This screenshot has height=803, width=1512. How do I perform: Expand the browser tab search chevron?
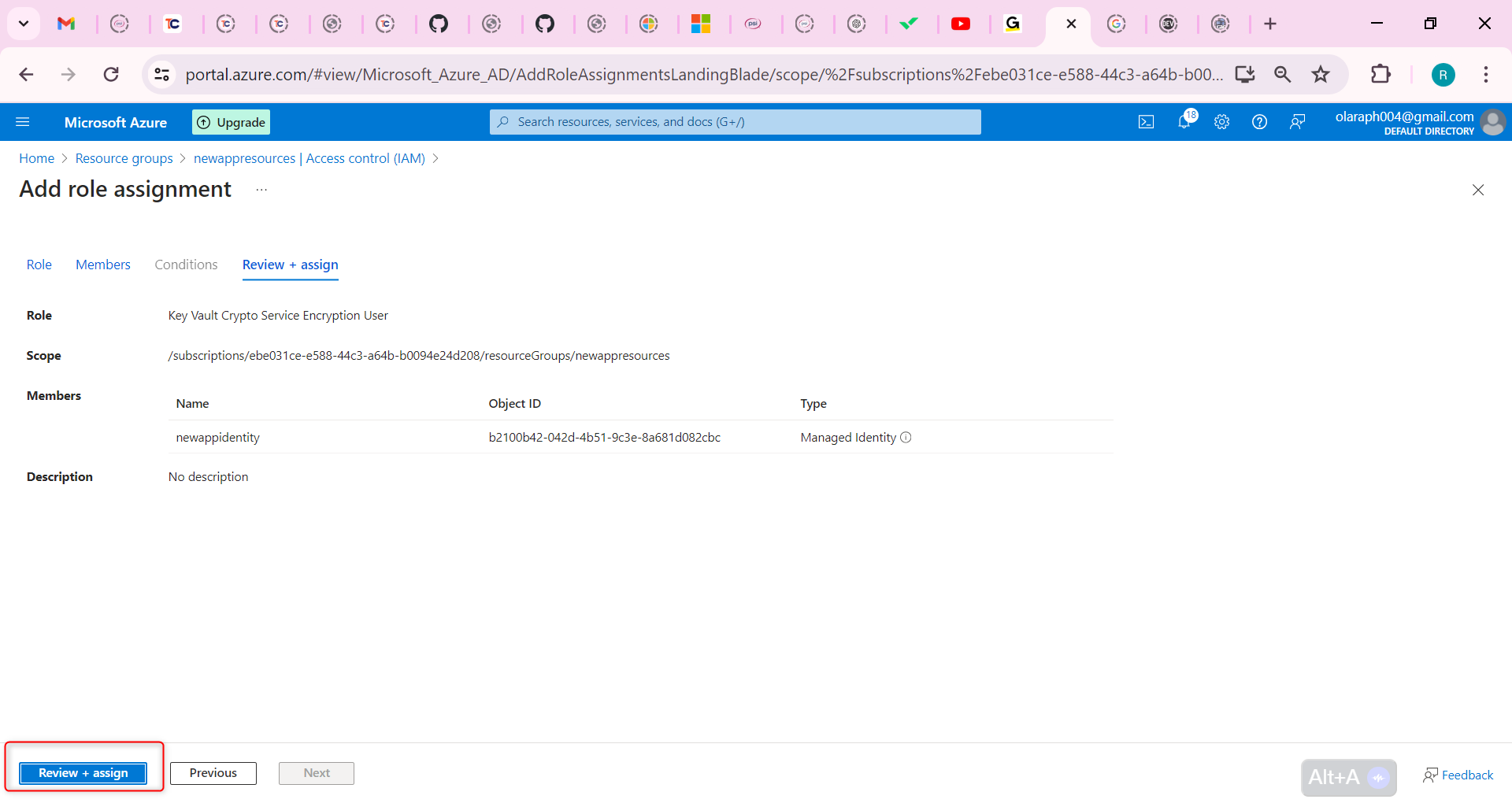[x=23, y=24]
